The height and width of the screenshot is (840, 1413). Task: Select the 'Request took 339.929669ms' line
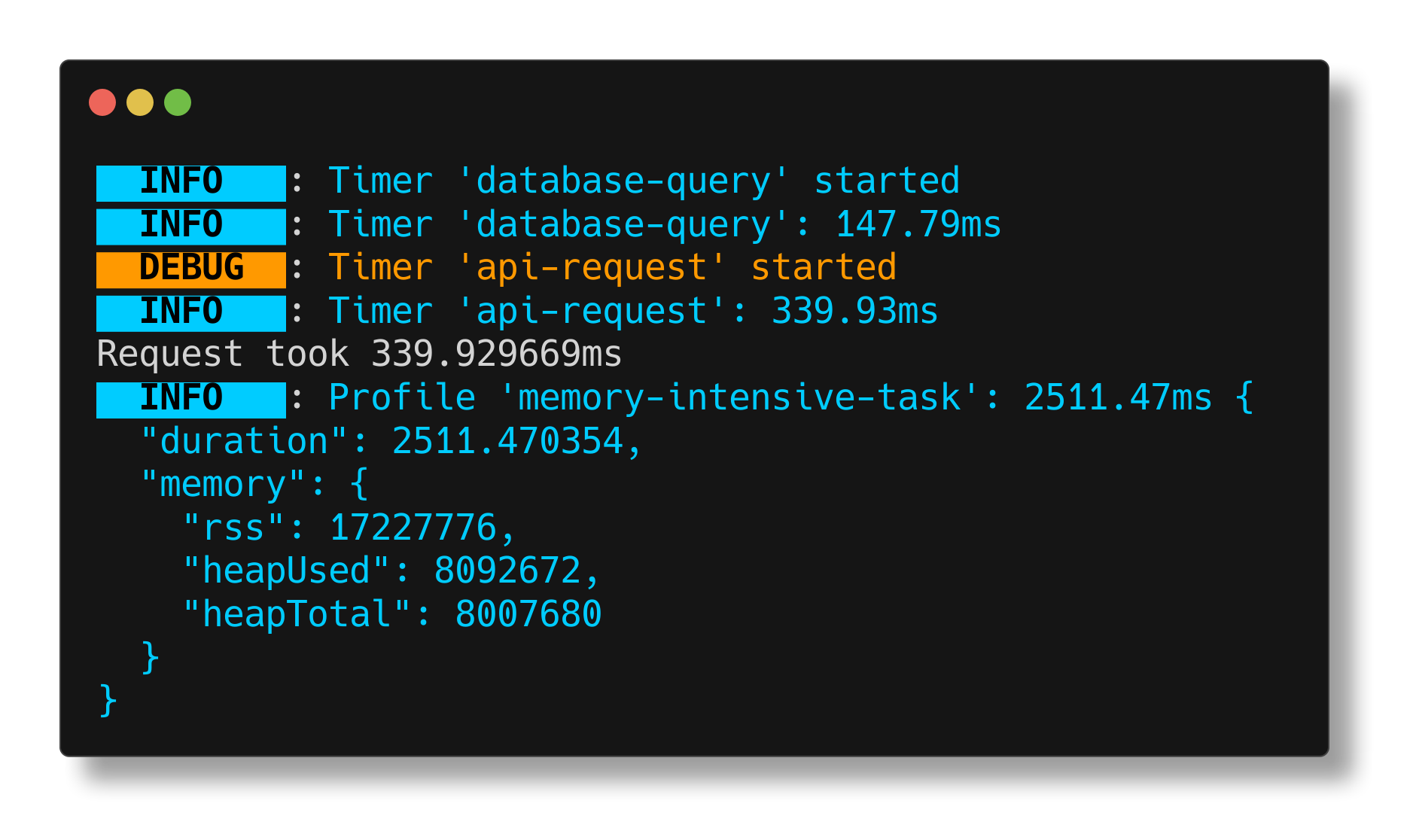click(358, 354)
